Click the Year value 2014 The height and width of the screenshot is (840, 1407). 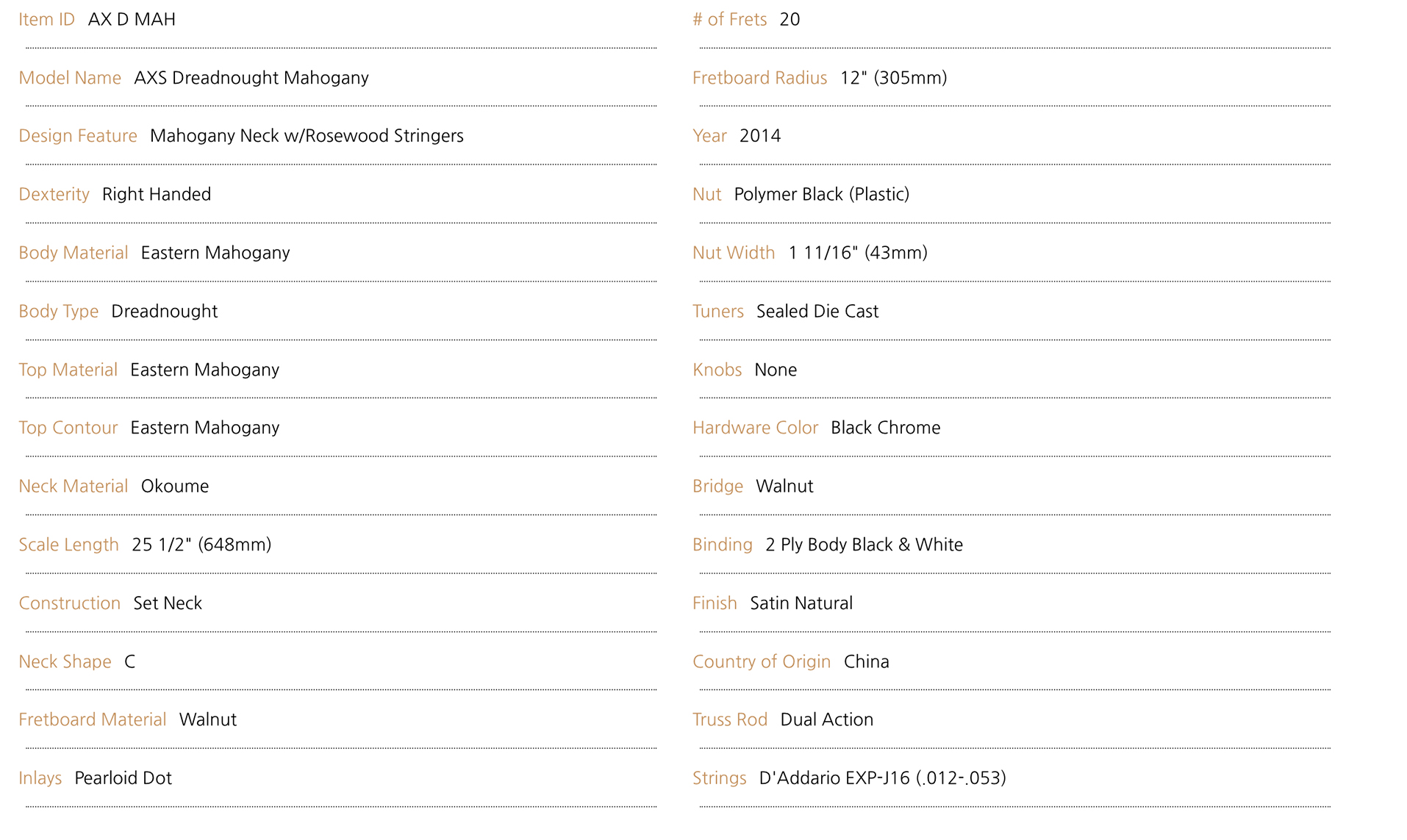760,136
